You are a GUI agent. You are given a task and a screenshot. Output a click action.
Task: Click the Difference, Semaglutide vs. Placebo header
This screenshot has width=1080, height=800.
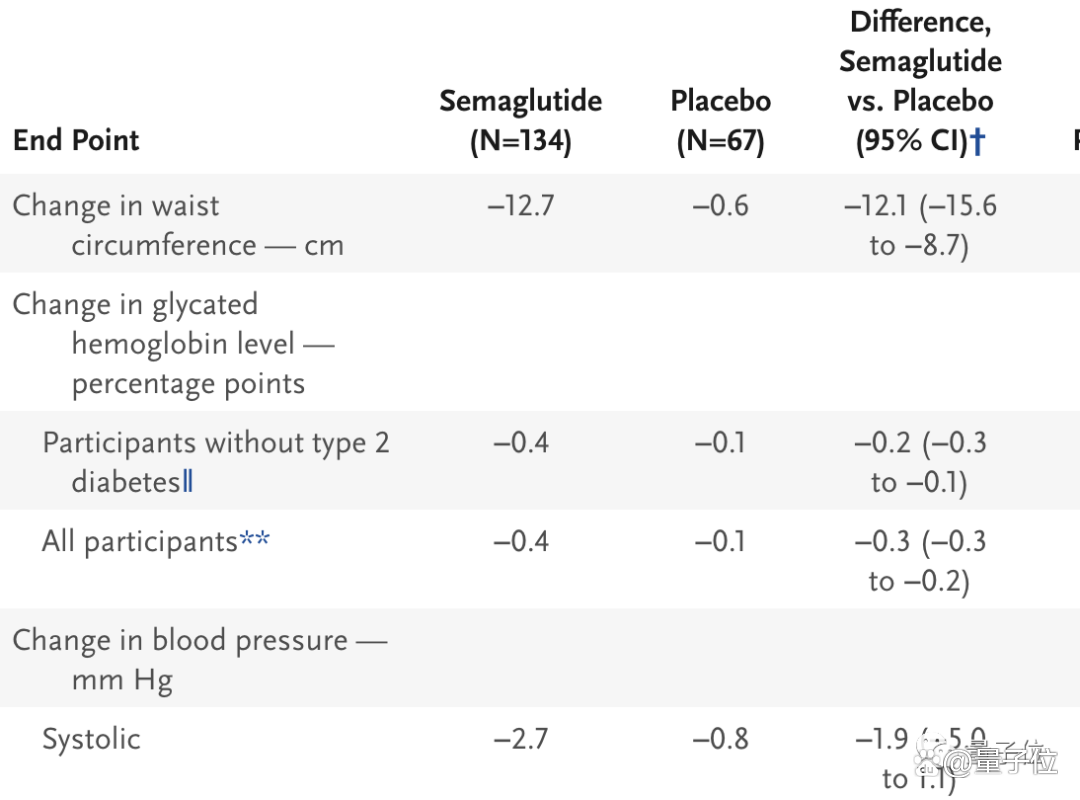920,82
